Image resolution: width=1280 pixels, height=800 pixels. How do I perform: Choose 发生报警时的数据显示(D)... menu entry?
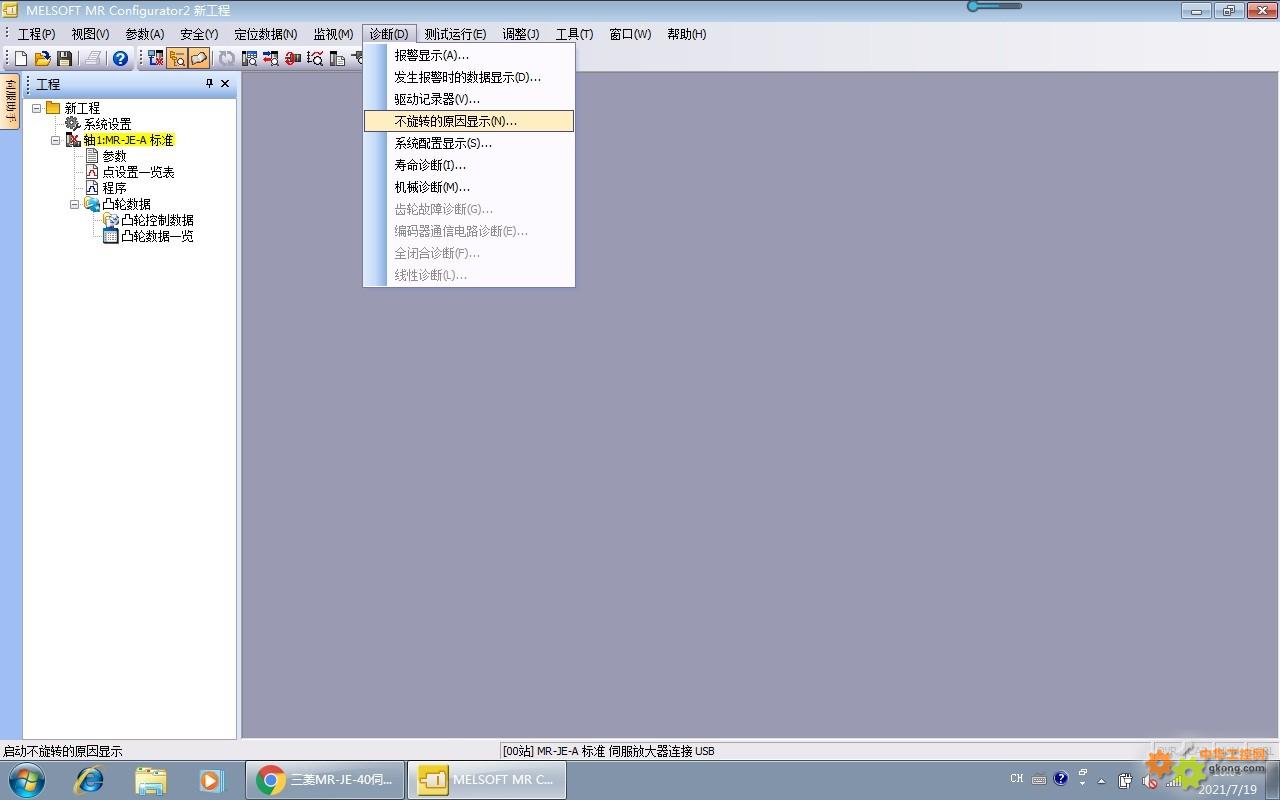pyautogui.click(x=469, y=77)
